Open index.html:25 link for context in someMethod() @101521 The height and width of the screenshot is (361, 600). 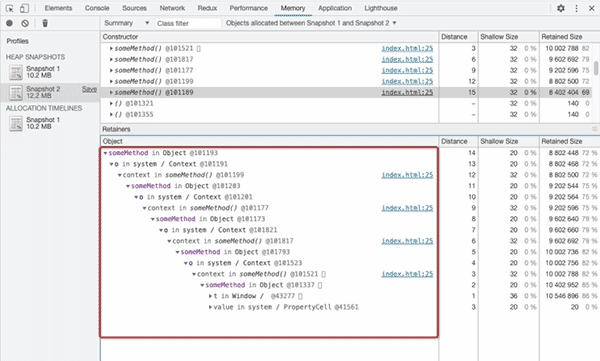coord(407,274)
